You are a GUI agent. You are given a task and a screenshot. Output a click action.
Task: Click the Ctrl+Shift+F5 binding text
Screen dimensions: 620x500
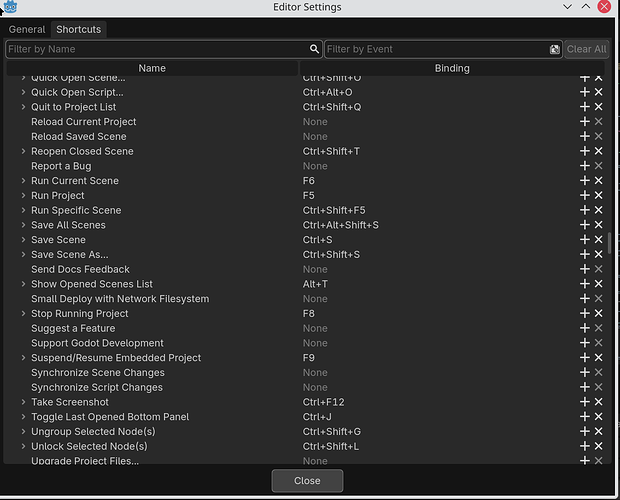point(334,210)
